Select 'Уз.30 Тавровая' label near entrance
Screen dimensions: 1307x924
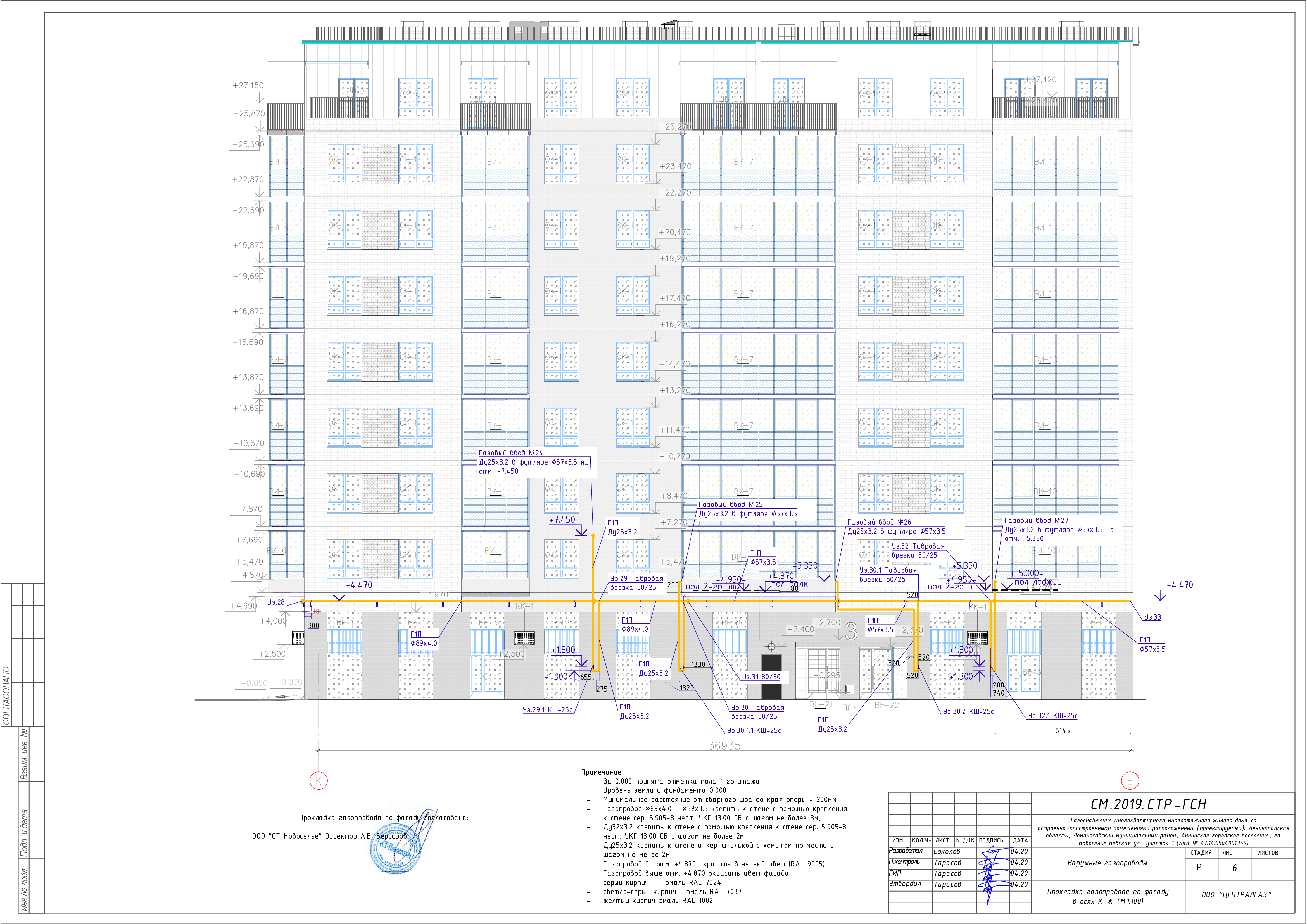point(758,708)
